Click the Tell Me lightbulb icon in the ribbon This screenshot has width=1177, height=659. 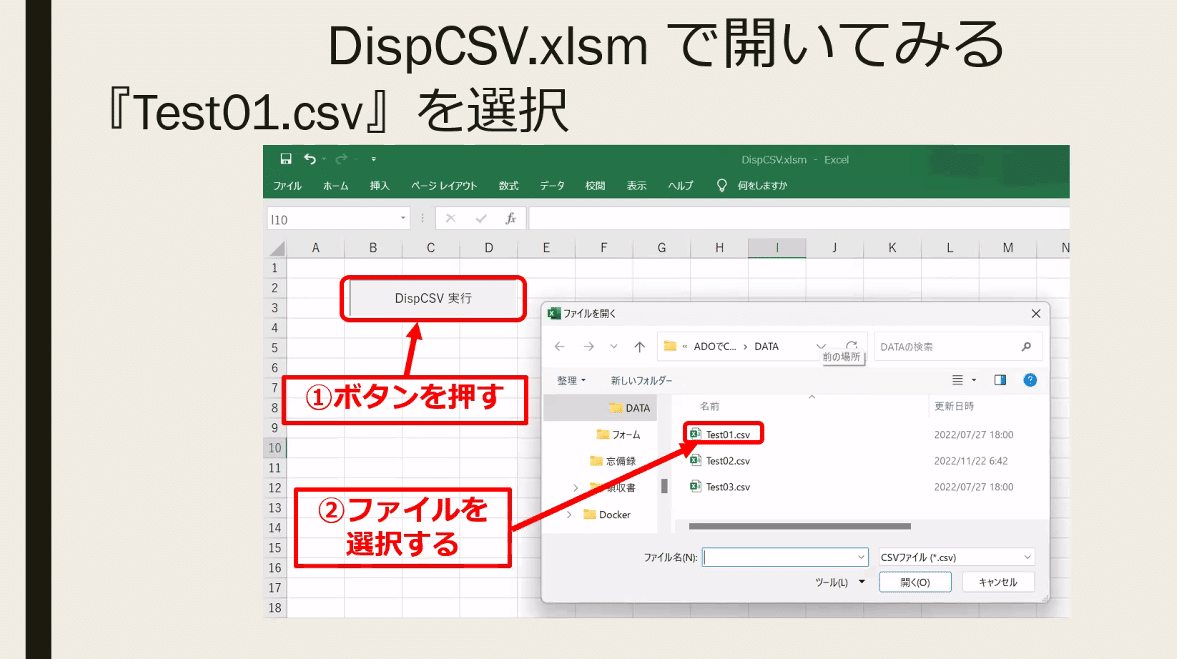point(720,185)
